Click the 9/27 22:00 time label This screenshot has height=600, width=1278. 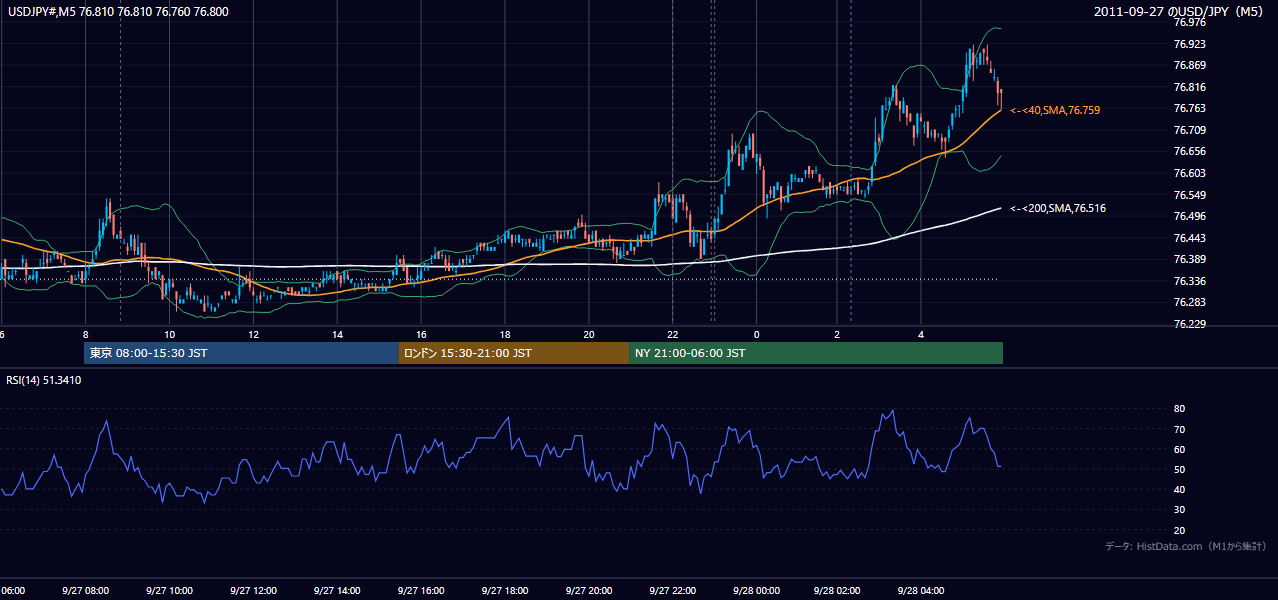click(x=672, y=590)
